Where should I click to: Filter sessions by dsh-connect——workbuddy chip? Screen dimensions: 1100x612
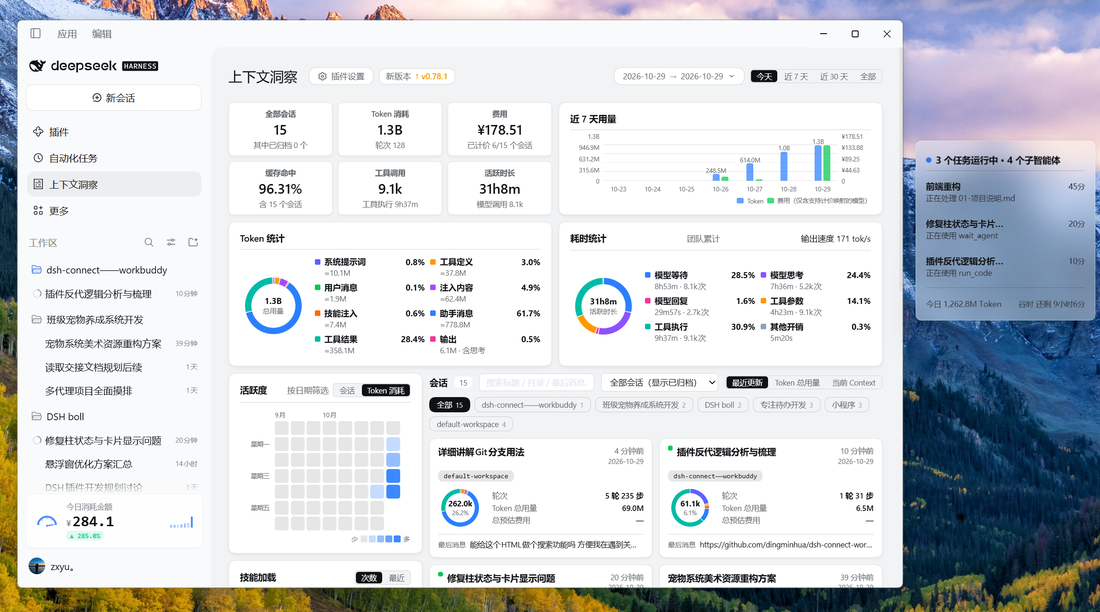pos(532,404)
